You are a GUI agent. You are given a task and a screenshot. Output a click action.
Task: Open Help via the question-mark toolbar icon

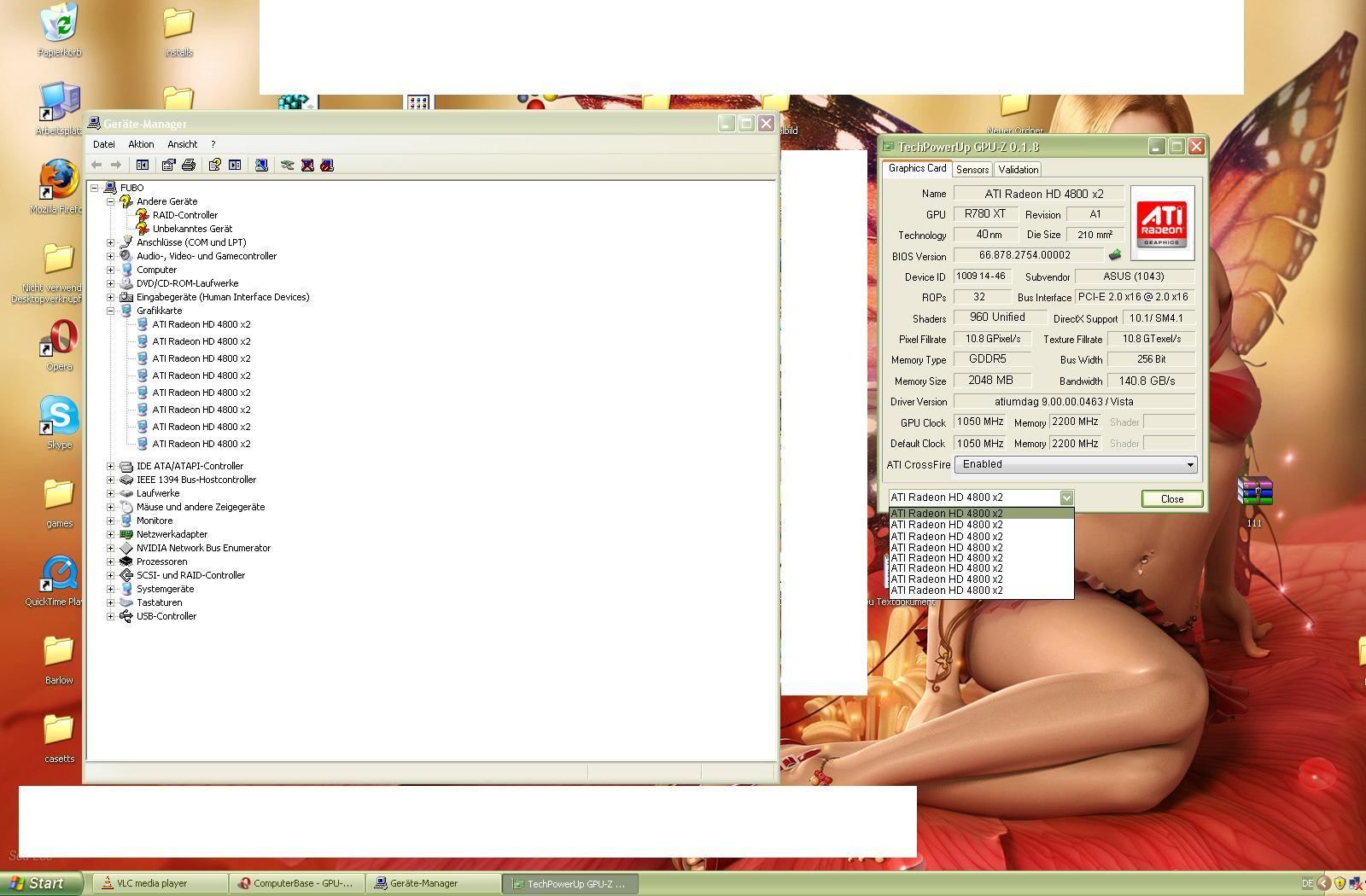[214, 165]
